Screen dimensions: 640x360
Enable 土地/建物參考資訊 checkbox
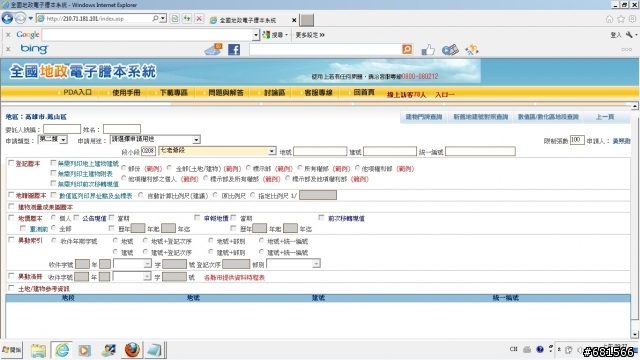coord(11,288)
